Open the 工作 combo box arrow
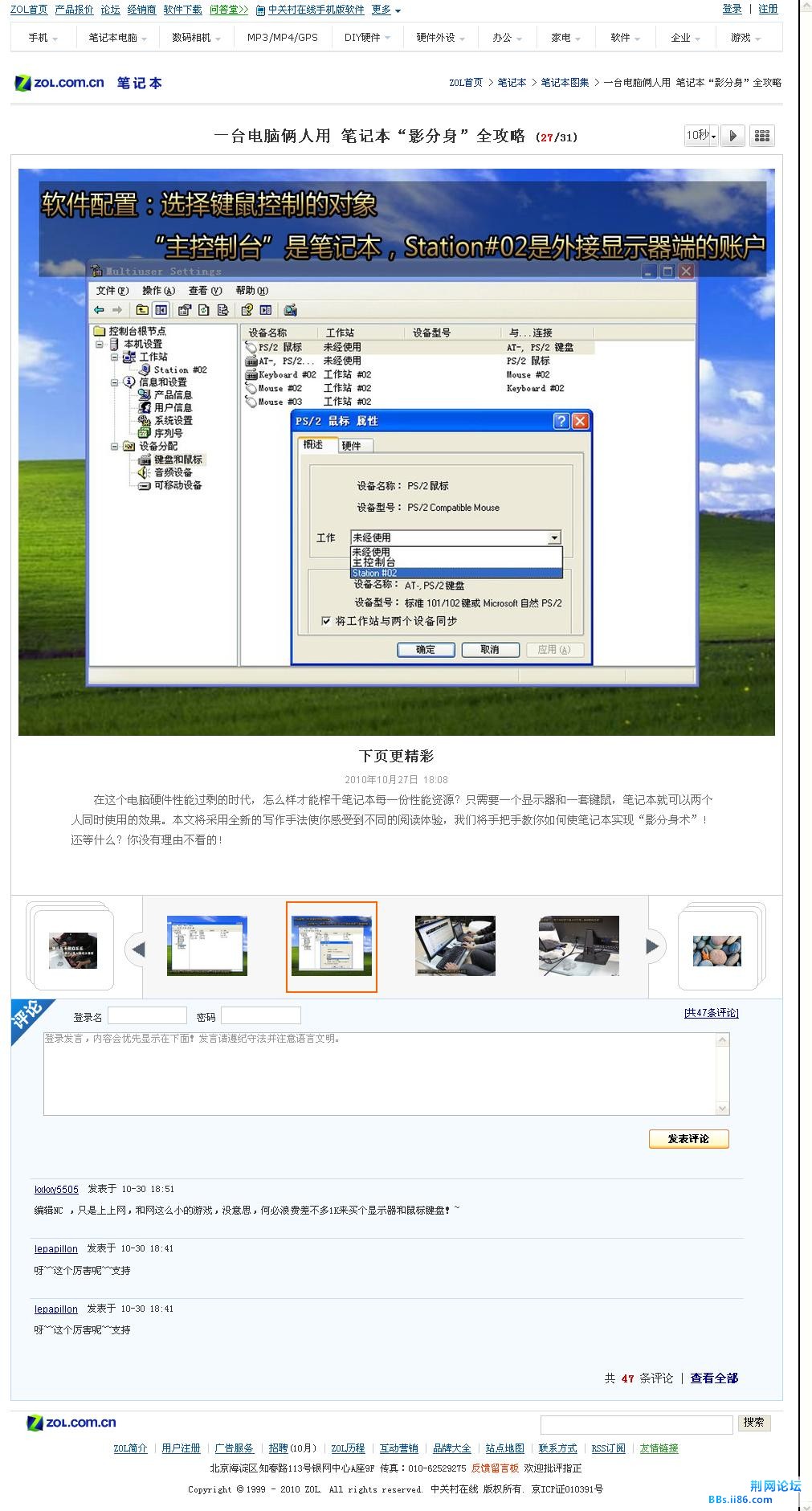This screenshot has width=812, height=1511. [554, 537]
